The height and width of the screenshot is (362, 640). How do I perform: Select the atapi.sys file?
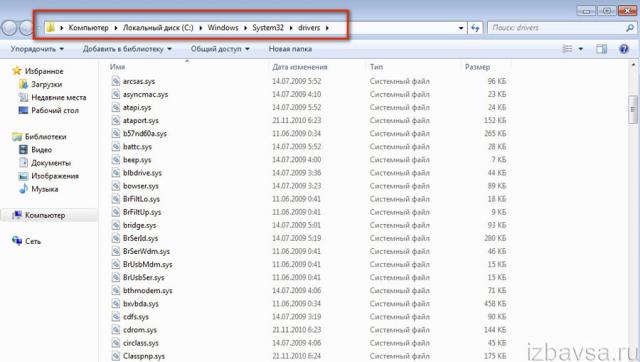point(137,107)
